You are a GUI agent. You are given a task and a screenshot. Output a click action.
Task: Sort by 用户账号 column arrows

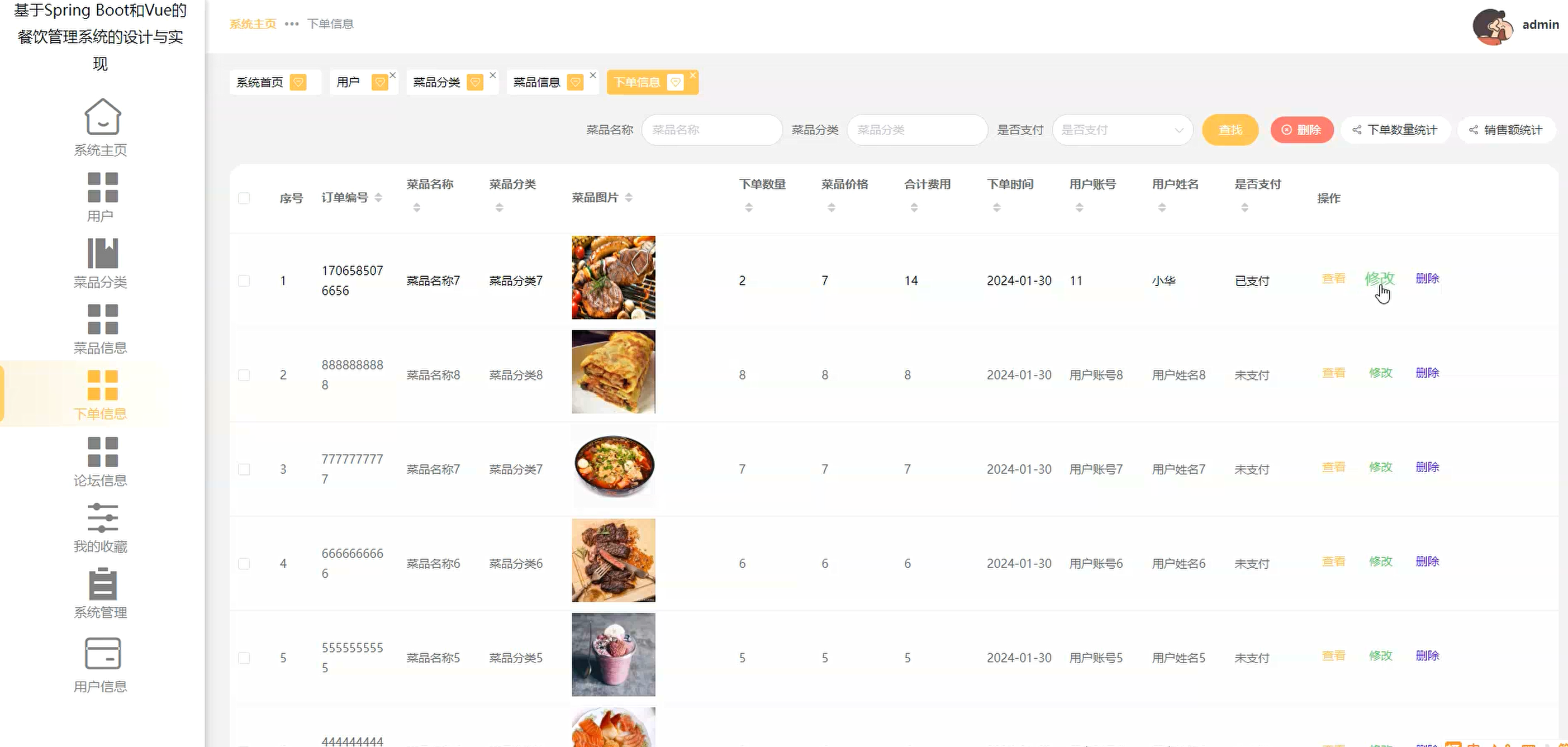1079,208
